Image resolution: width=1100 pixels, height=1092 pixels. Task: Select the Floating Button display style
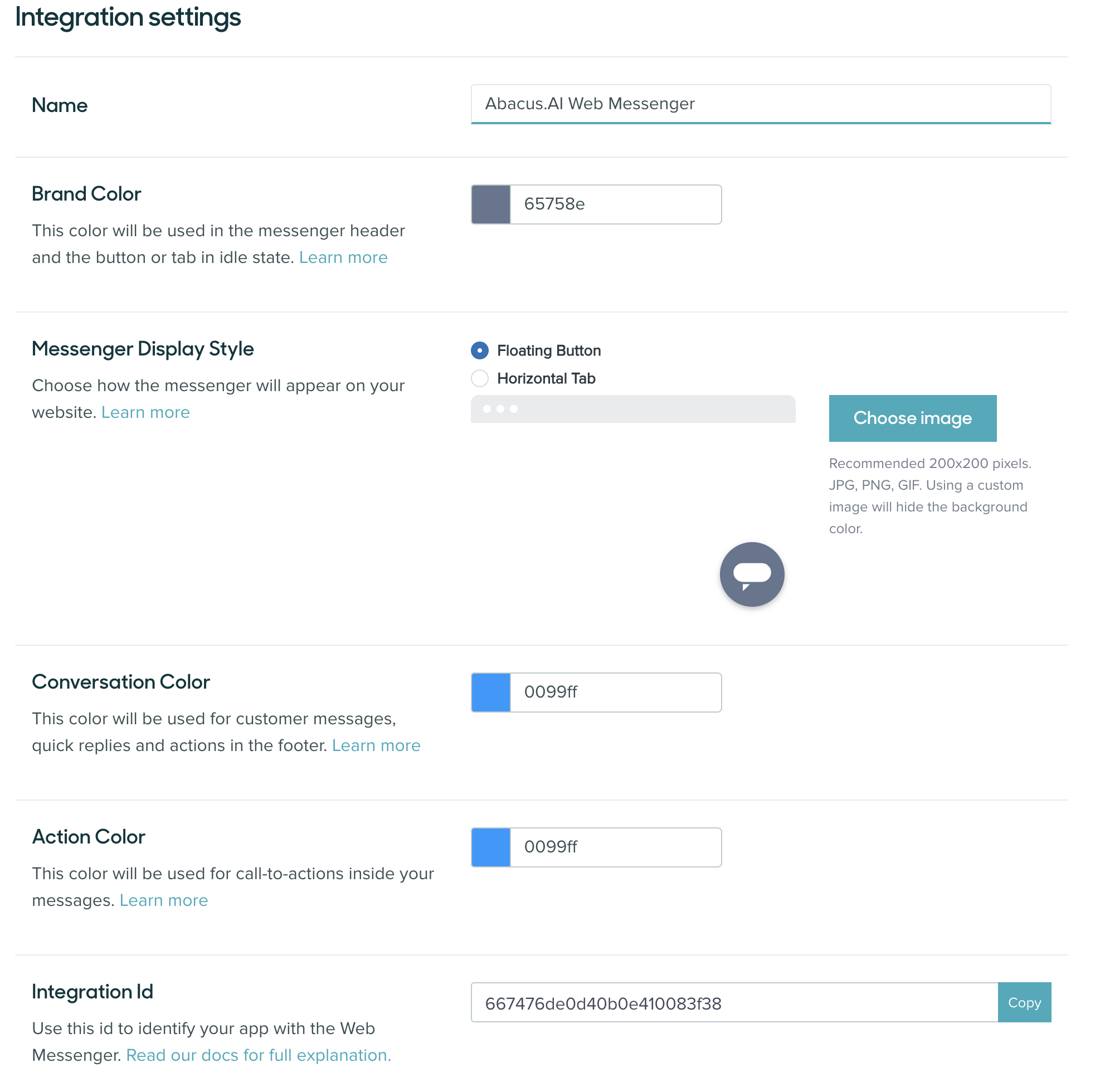479,350
